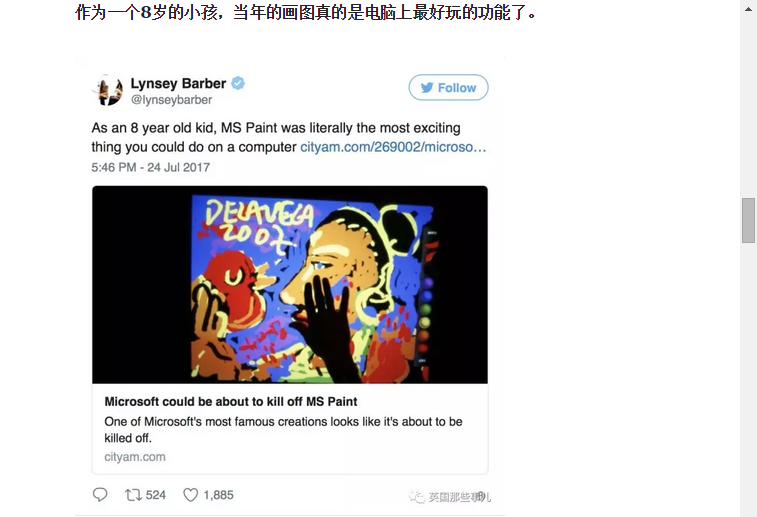Follow Lynsey Barber using the Follow button

click(x=449, y=87)
